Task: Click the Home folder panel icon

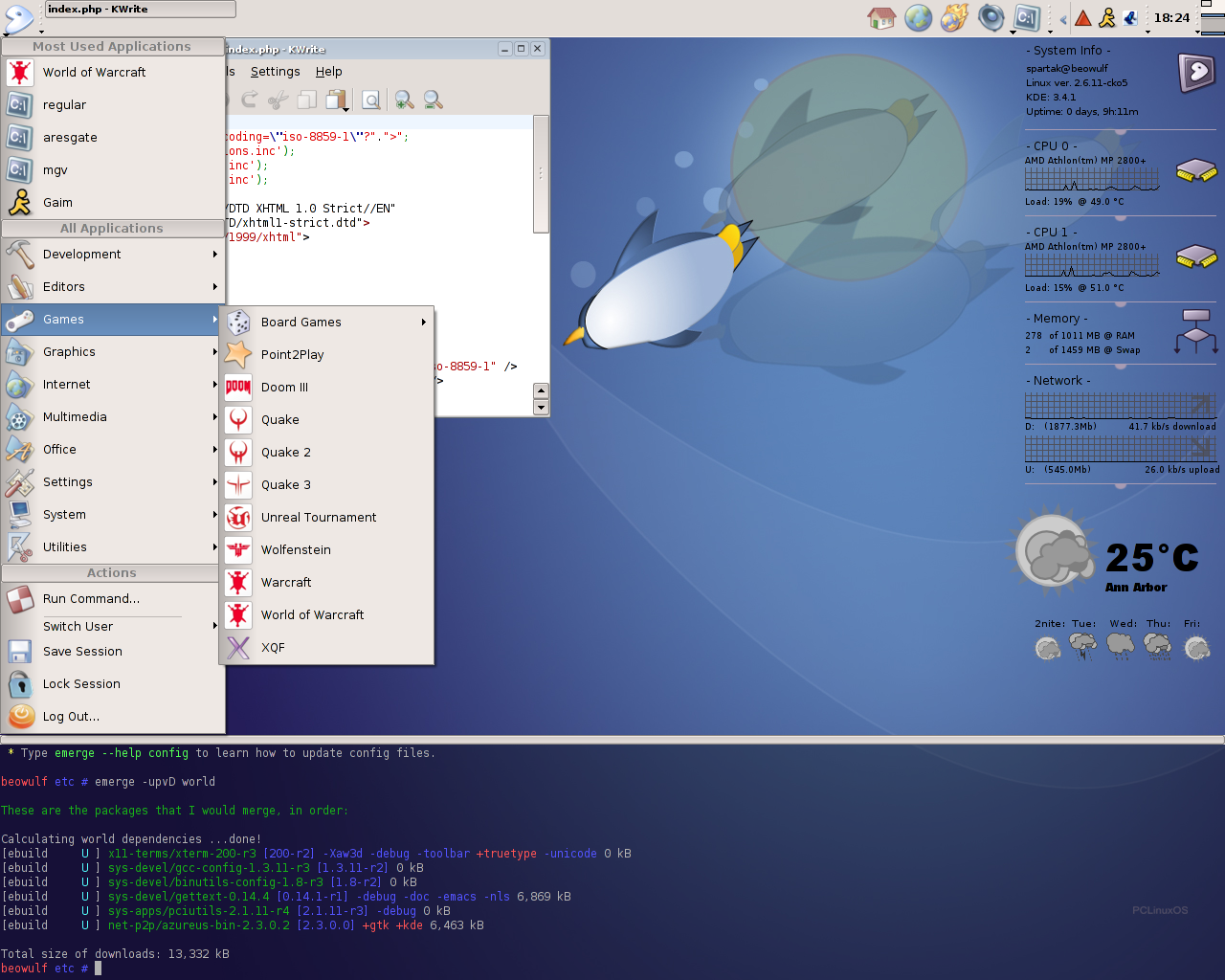Action: click(x=881, y=17)
